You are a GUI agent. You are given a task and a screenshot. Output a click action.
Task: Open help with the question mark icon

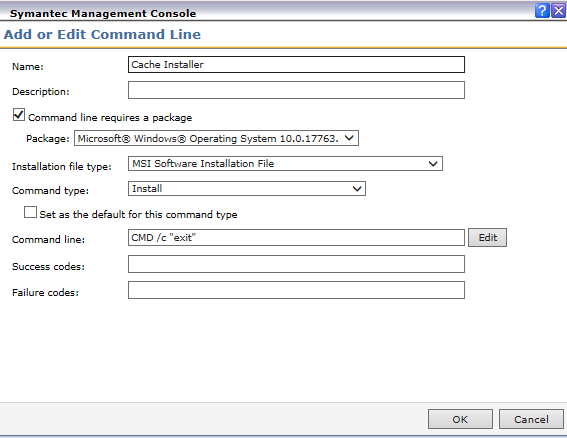pyautogui.click(x=542, y=10)
